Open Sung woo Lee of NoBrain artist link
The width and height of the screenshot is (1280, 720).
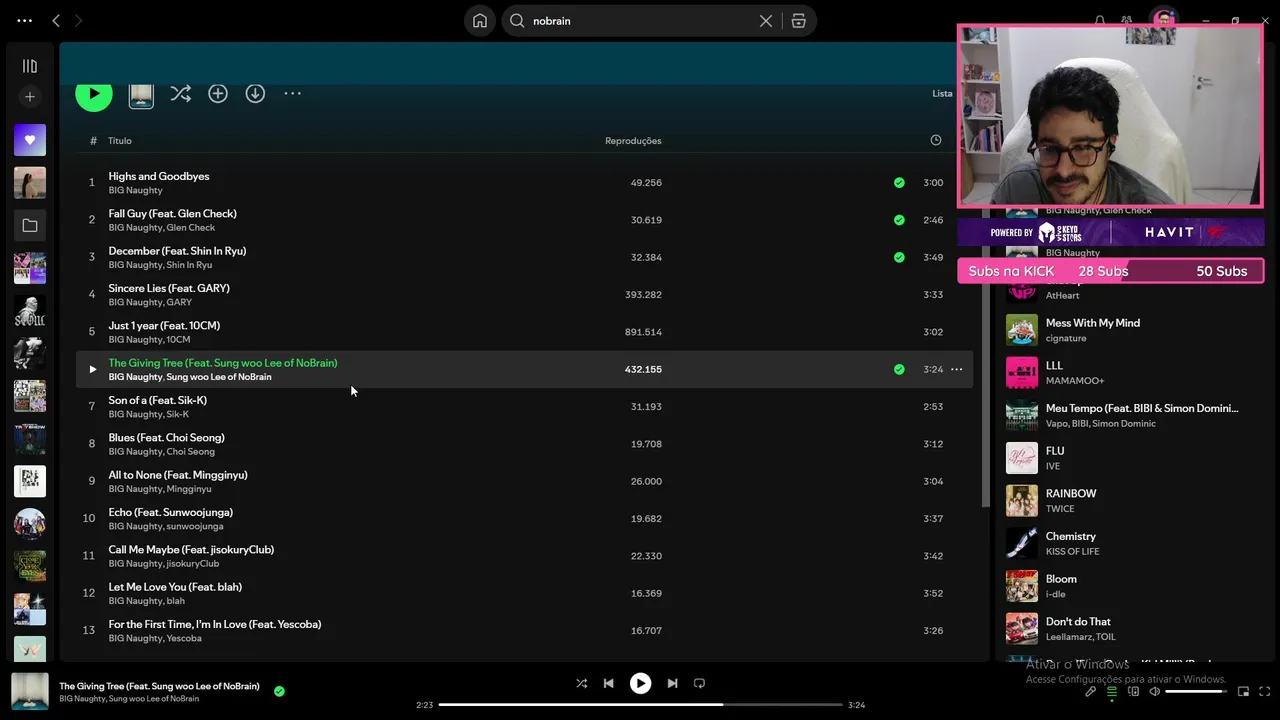point(218,377)
